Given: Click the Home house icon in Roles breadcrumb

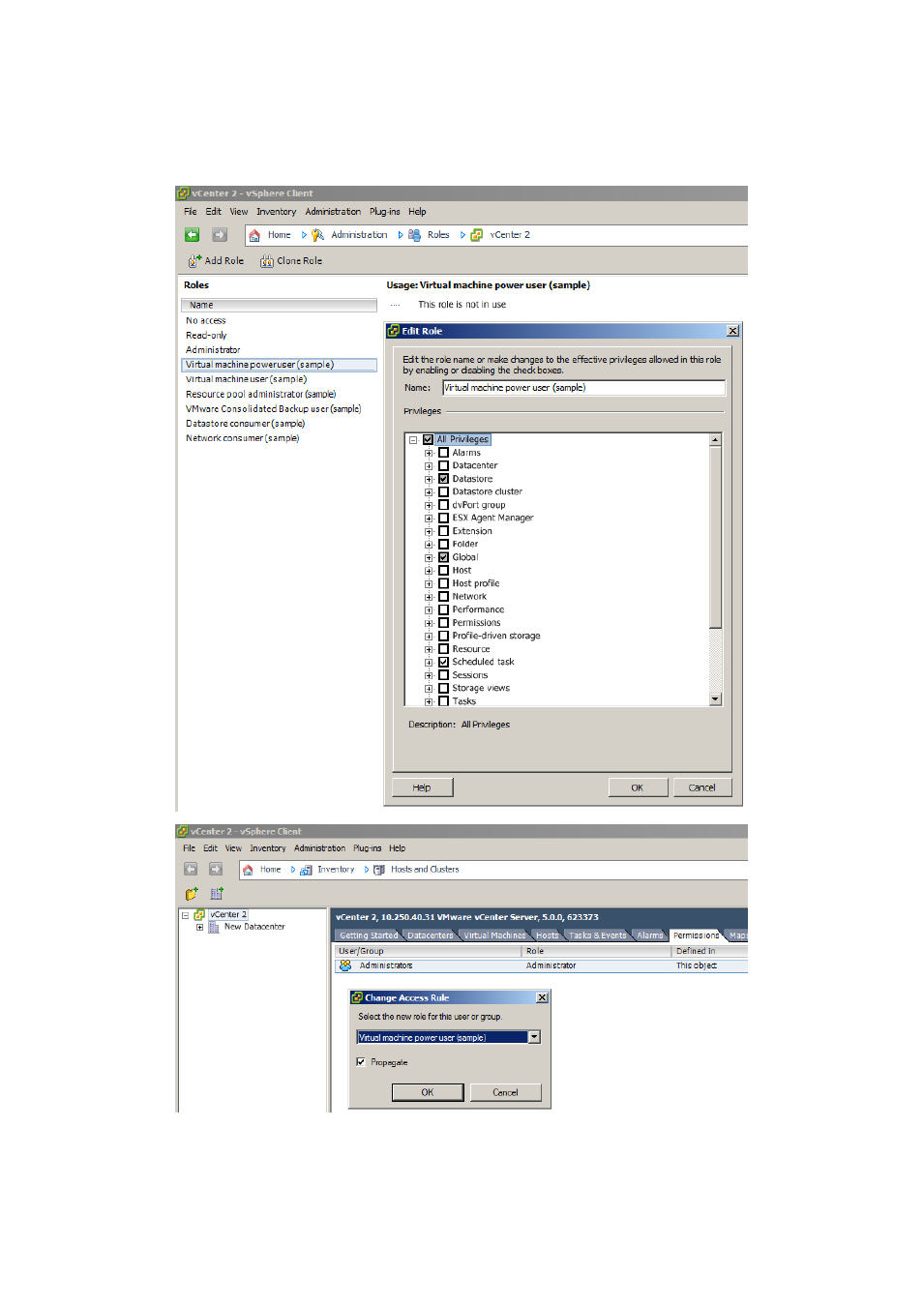Looking at the screenshot, I should [254, 235].
